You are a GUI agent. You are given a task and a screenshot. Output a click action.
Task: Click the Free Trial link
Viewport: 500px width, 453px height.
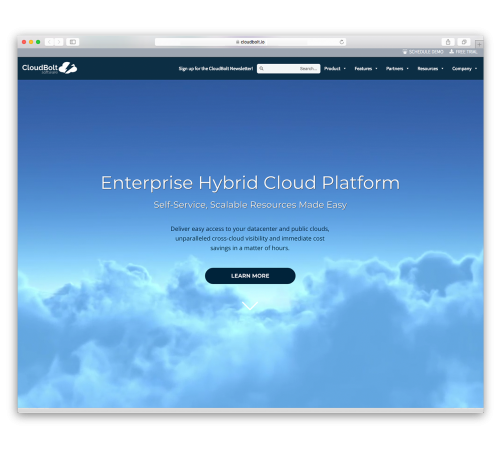point(463,52)
